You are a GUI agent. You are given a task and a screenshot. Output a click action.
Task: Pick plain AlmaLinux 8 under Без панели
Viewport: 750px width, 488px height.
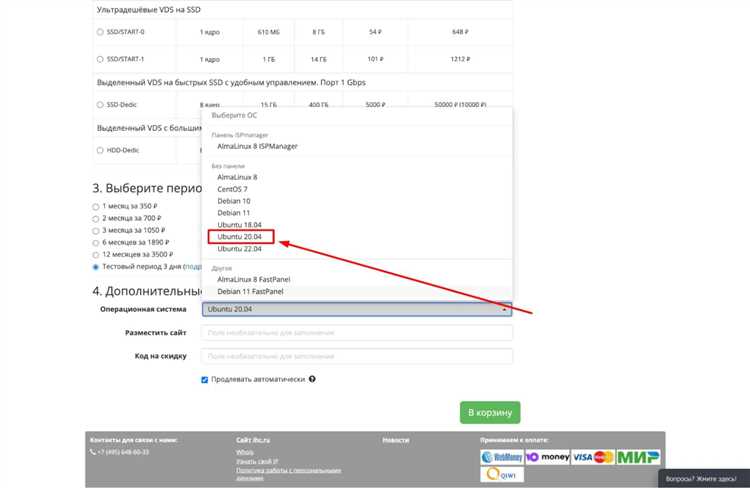[x=237, y=177]
